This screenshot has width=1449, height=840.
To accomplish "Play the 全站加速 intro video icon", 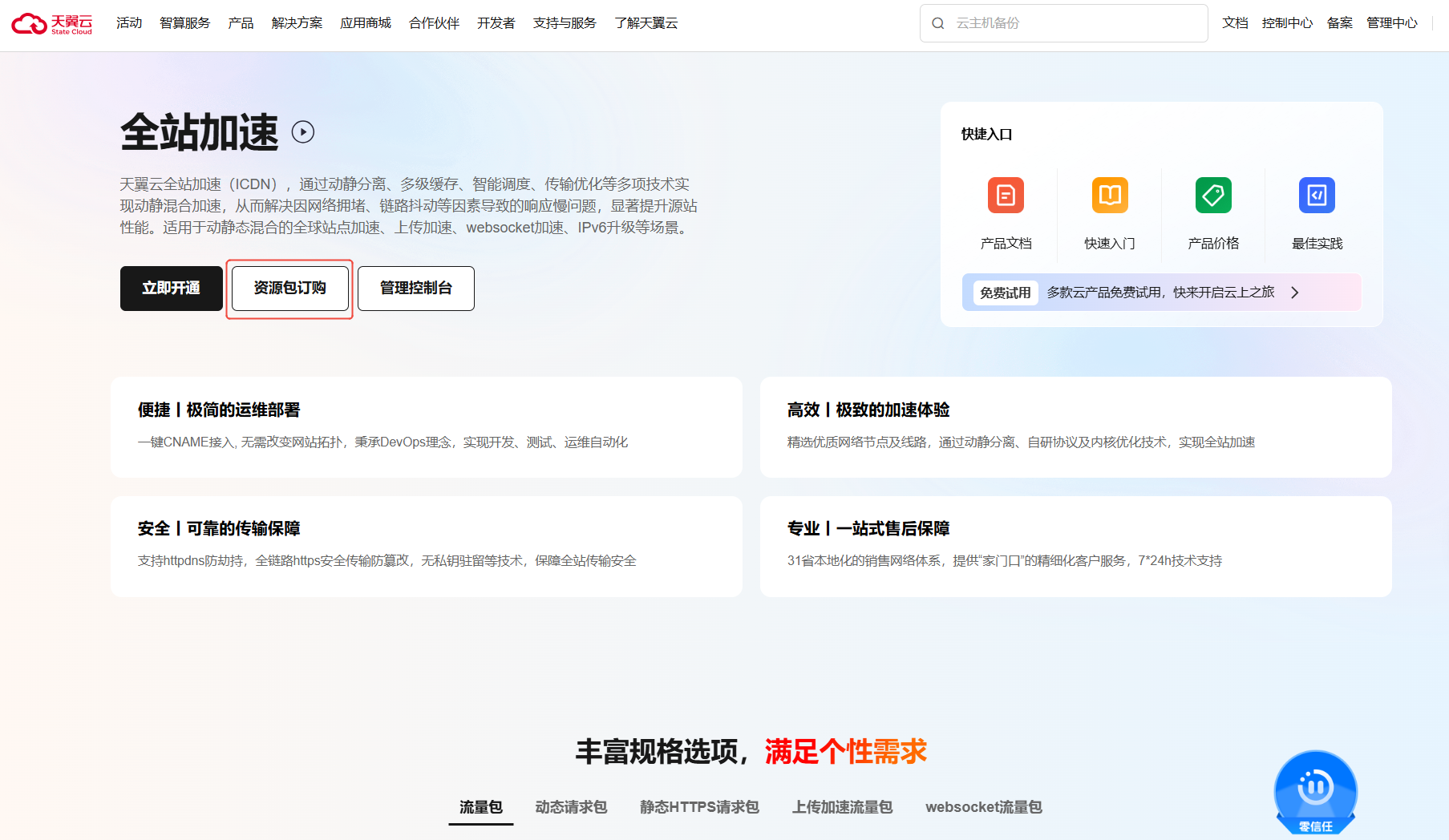I will [303, 131].
